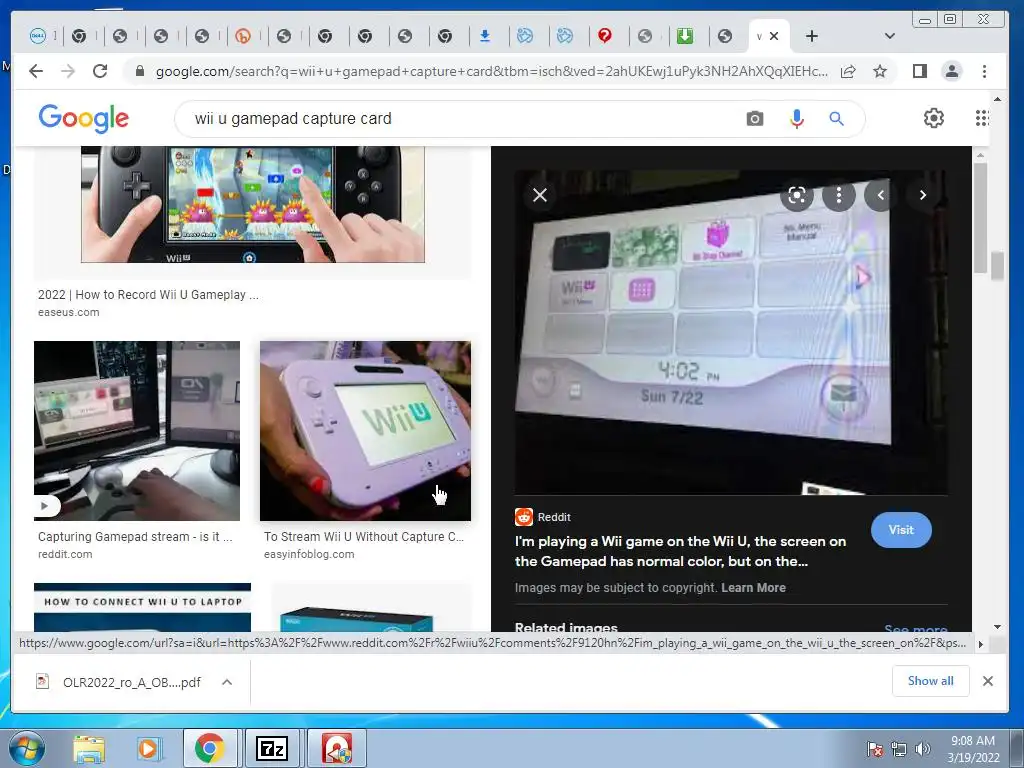Open the blue Wii U box thumbnail
Screen dimensions: 1024x768
(357, 620)
